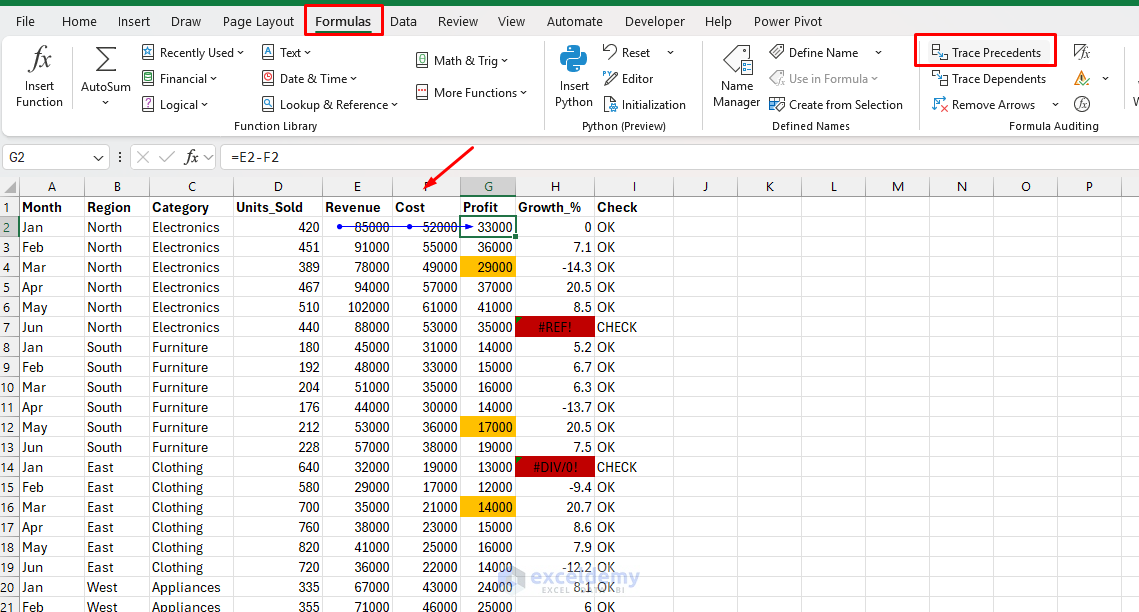The image size is (1139, 612).
Task: Select column D header
Action: point(277,187)
